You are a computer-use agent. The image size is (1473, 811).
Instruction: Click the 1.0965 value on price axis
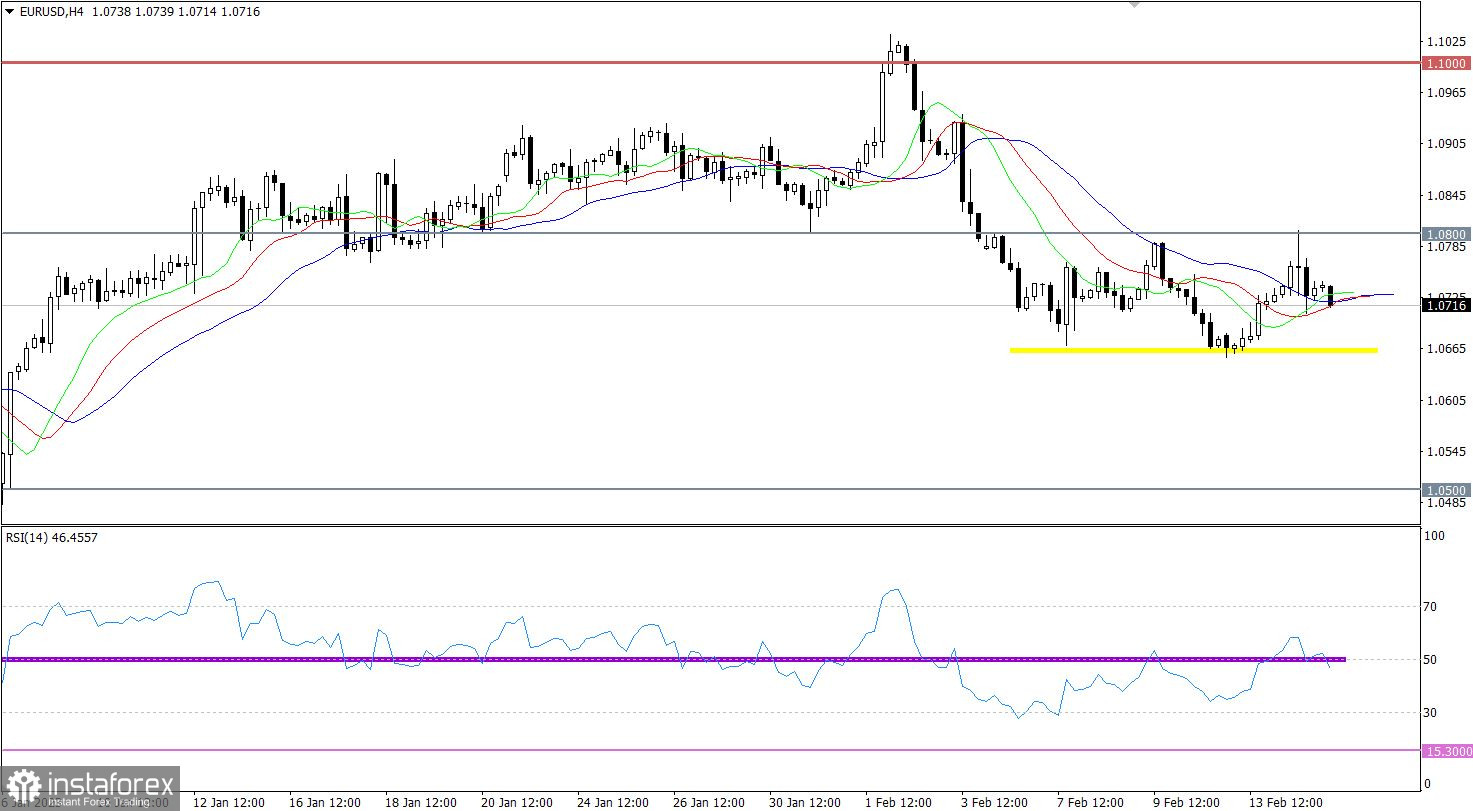1448,93
